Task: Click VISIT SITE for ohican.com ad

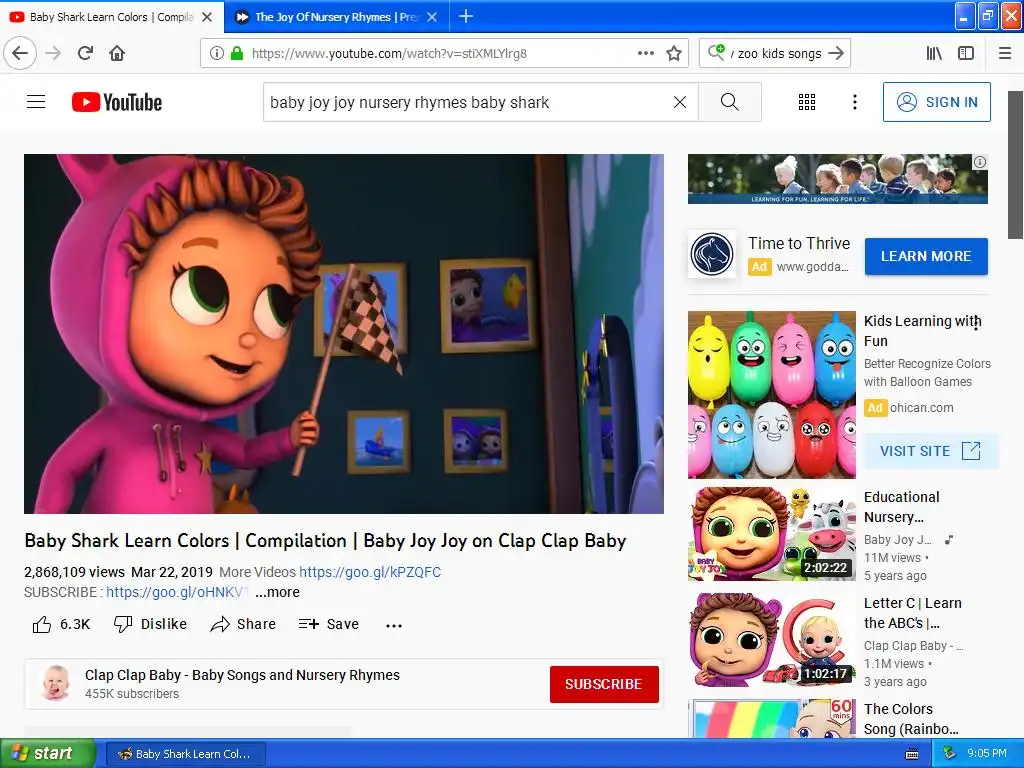Action: [930, 451]
